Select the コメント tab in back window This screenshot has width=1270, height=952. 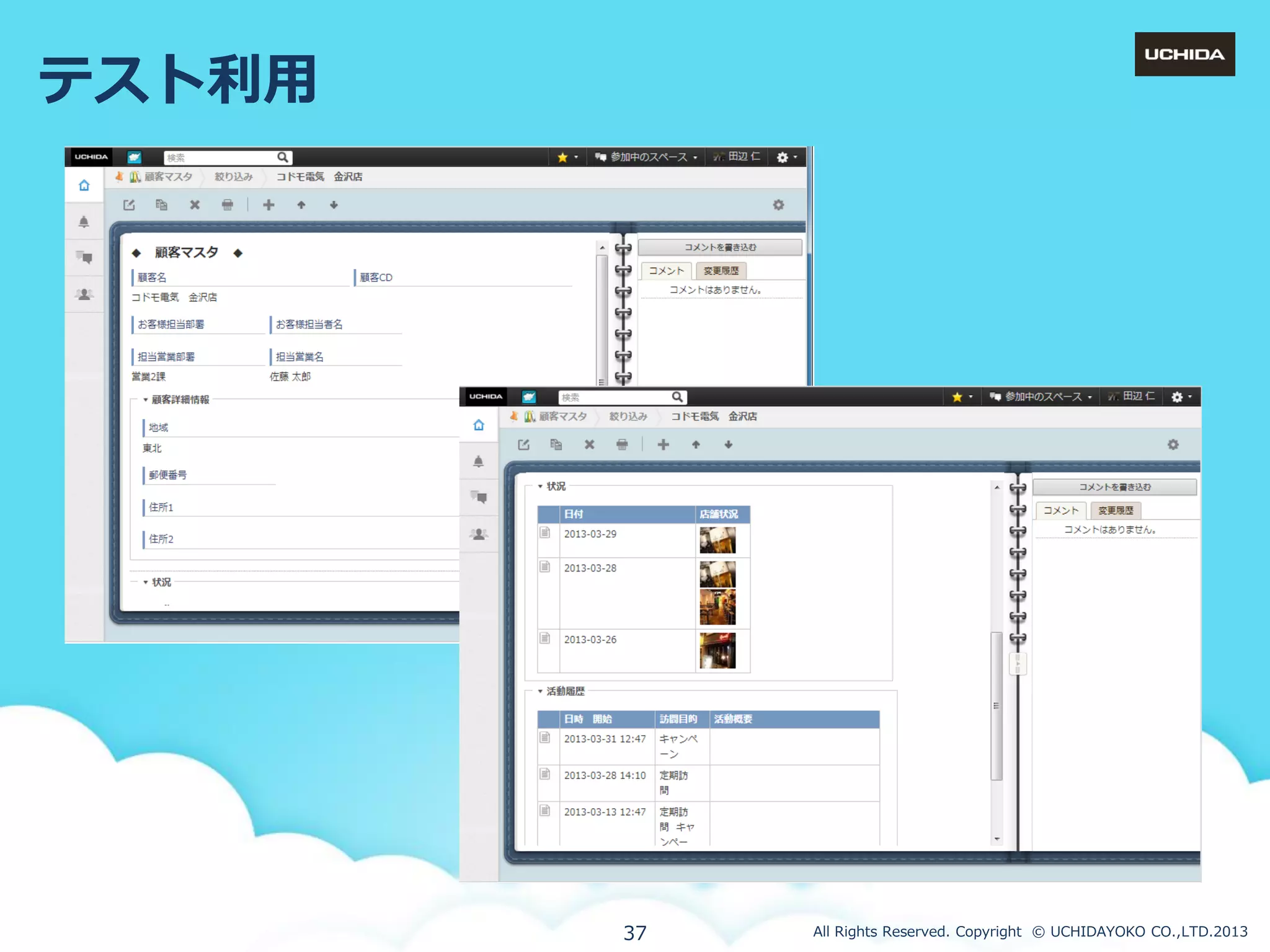[x=666, y=271]
